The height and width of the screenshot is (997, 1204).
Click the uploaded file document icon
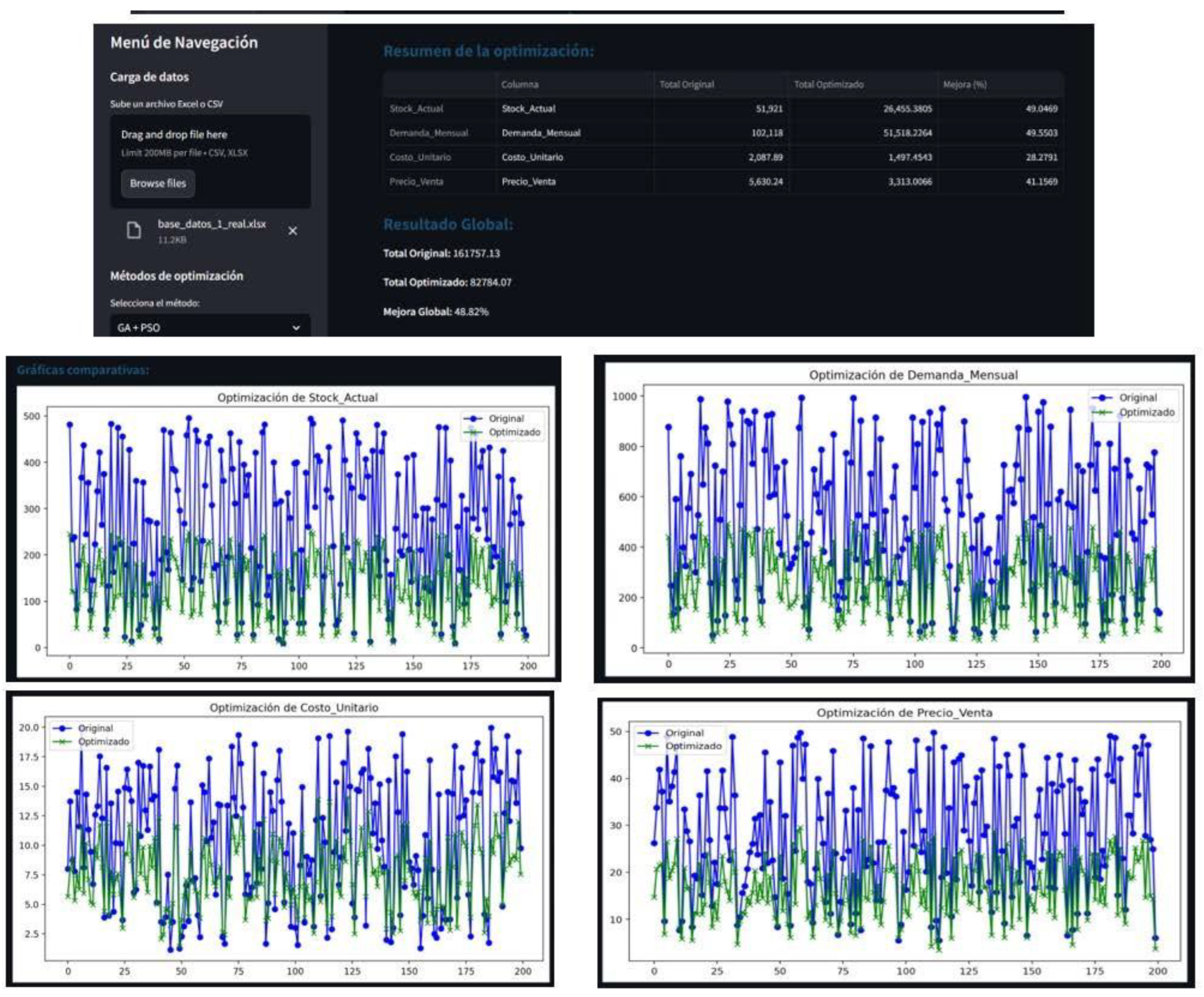coord(134,231)
